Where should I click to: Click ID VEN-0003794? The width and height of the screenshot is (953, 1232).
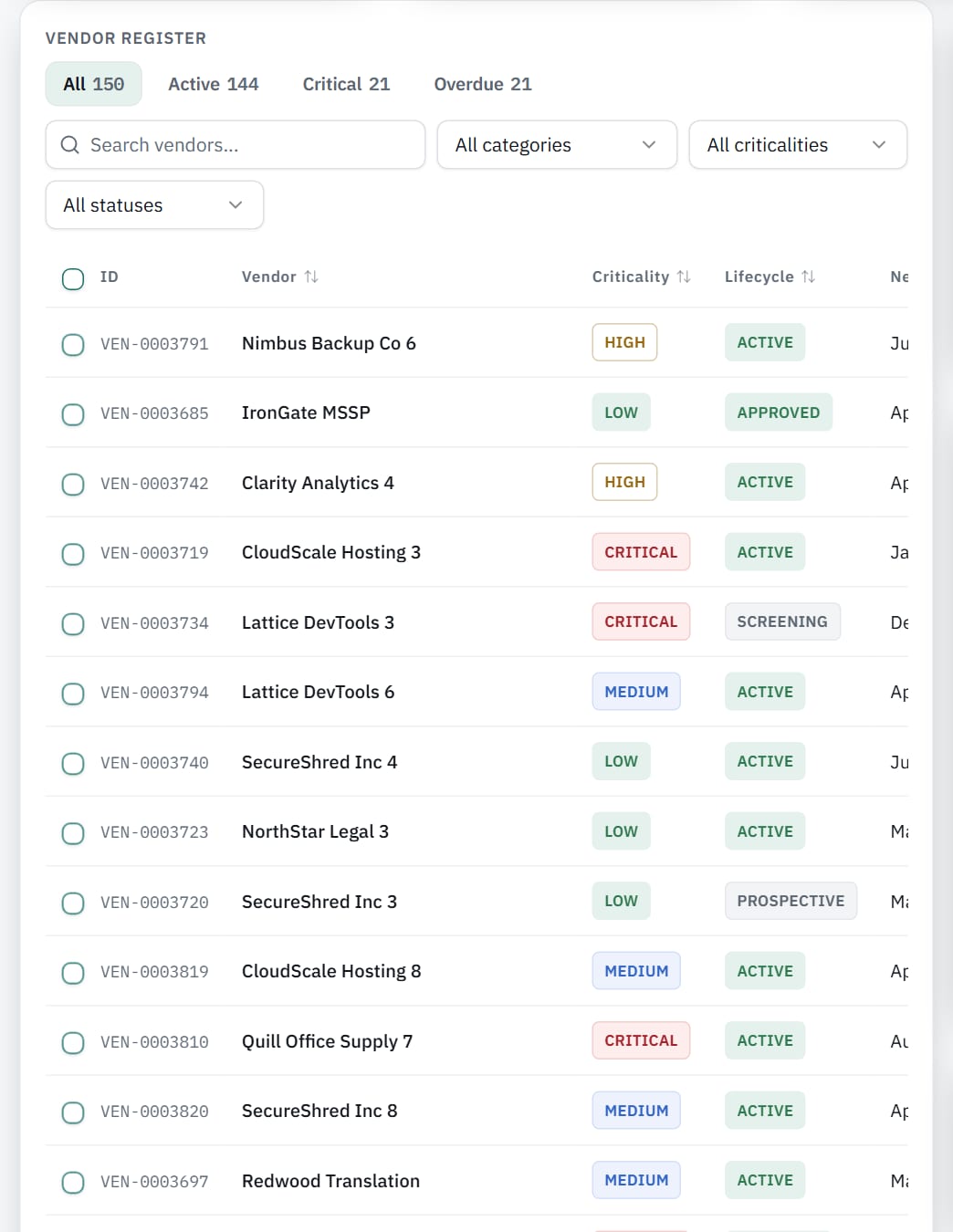point(154,693)
